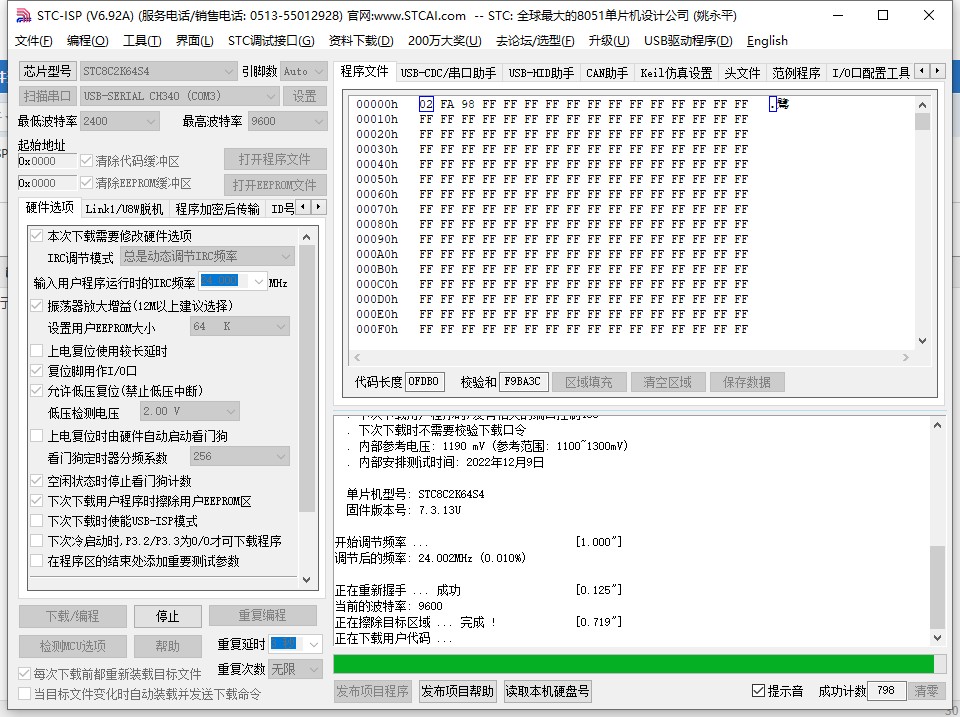Click 发布项目帮助 button
Viewport: 960px width, 717px height.
(x=457, y=691)
